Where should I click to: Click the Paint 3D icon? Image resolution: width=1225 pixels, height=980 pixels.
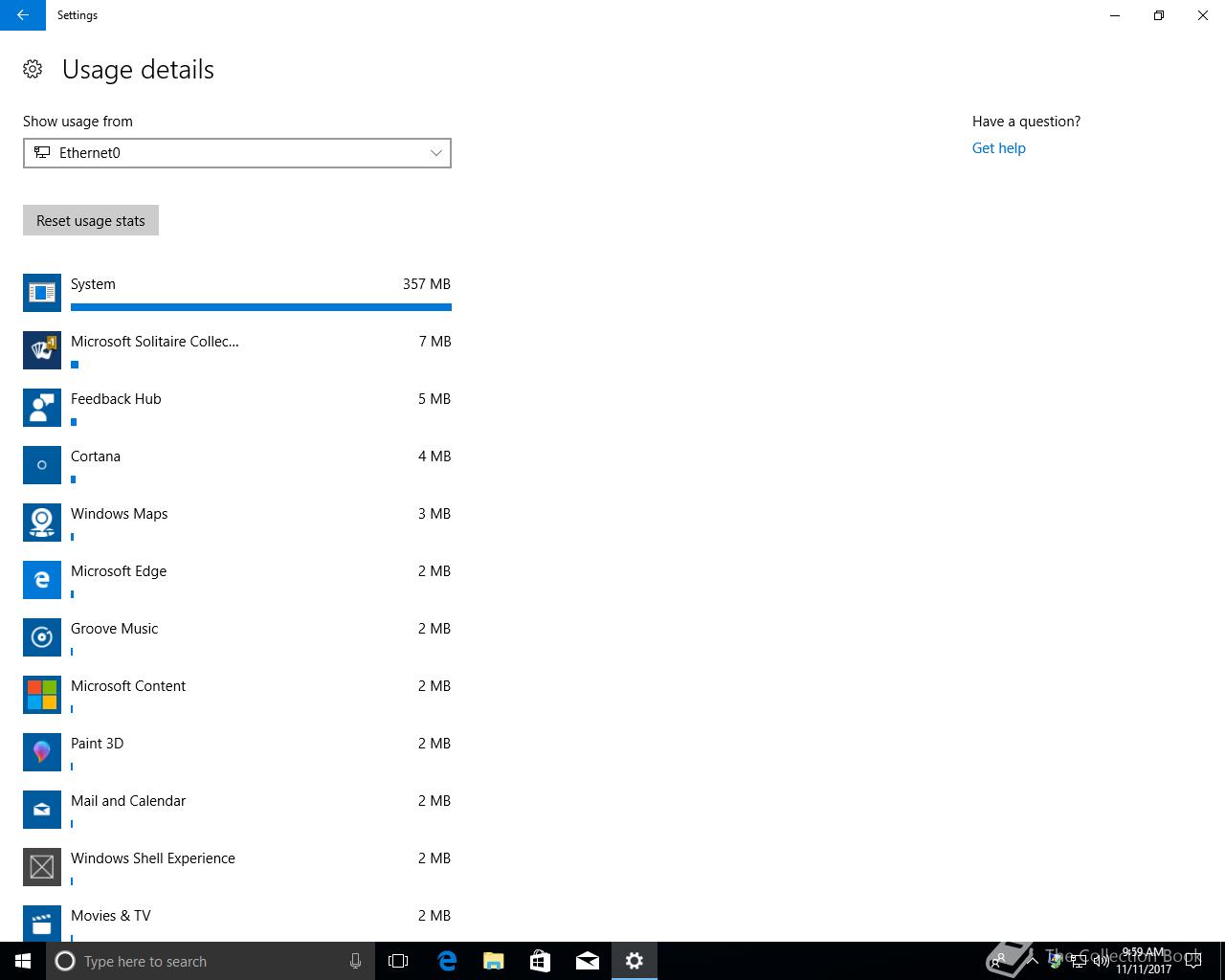(42, 752)
